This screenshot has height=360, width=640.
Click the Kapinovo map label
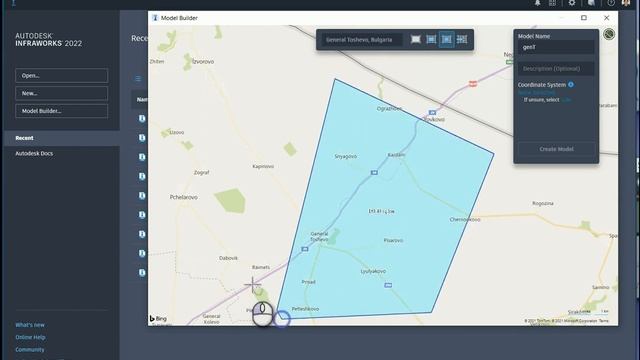pyautogui.click(x=263, y=167)
